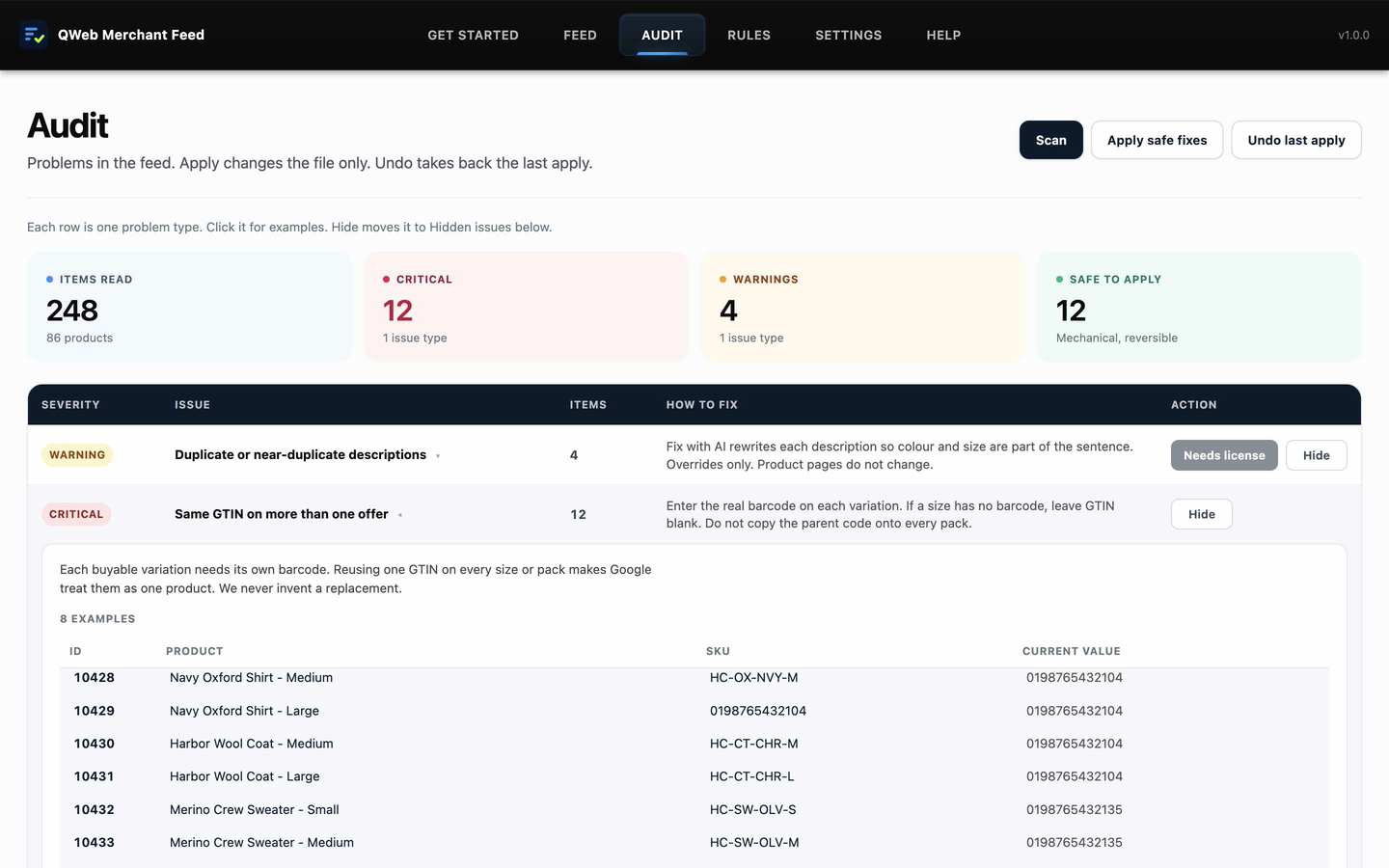1389x868 pixels.
Task: Click SKU 'HC-CT-CHR-M'
Action: (x=754, y=744)
